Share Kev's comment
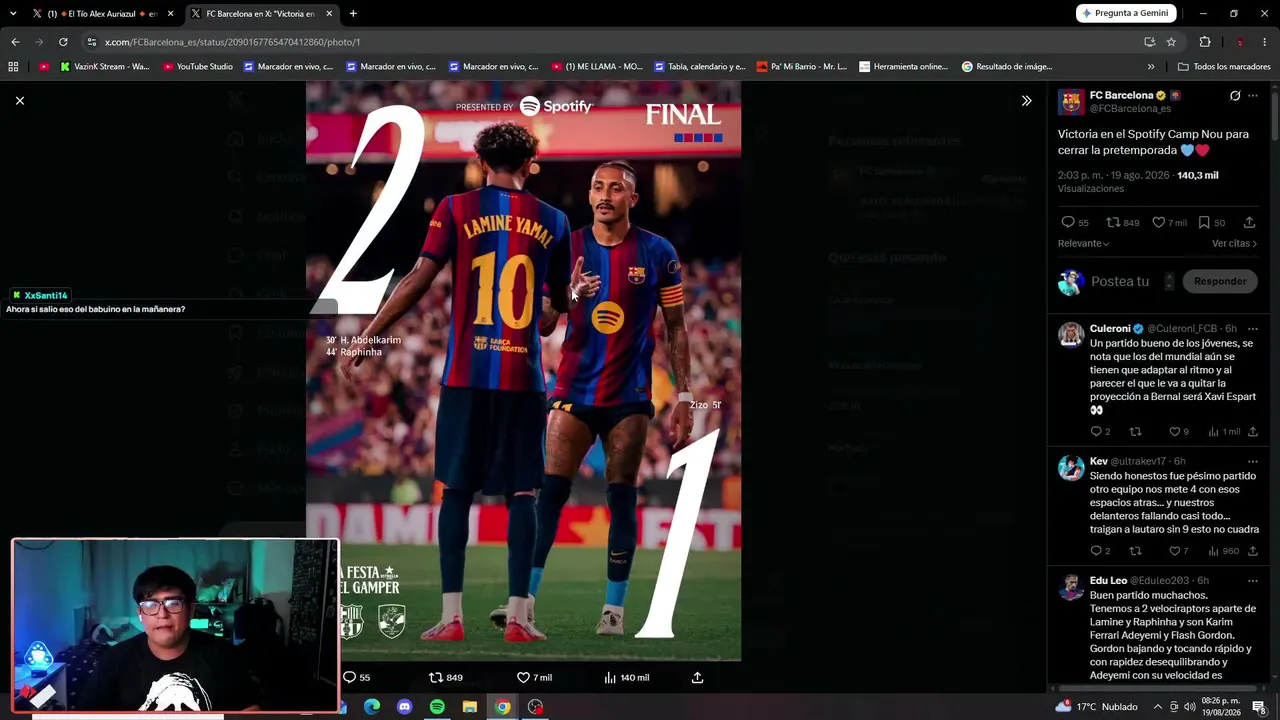1280x720 pixels. tap(1253, 551)
